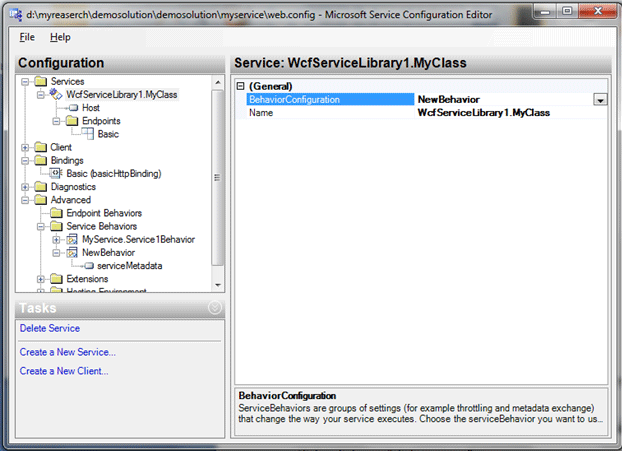
Task: Click the WcfServiceLibrary1.MyClass service gear icon
Action: [56, 94]
